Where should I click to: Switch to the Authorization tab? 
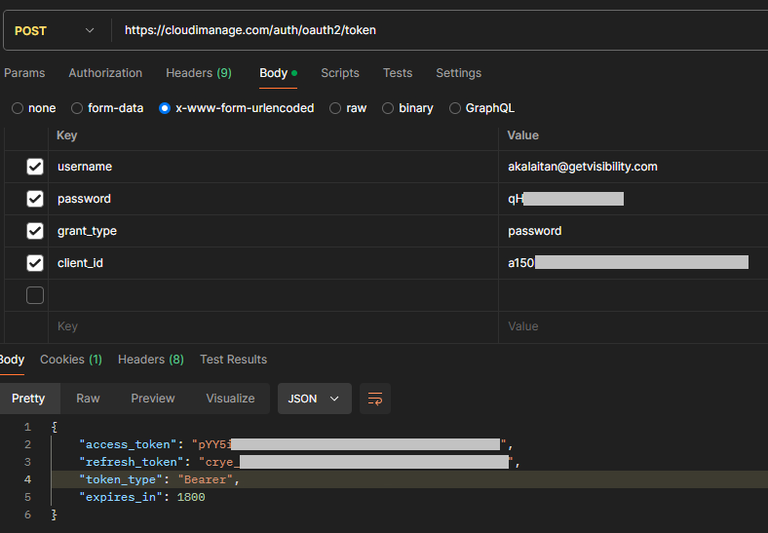(x=105, y=73)
